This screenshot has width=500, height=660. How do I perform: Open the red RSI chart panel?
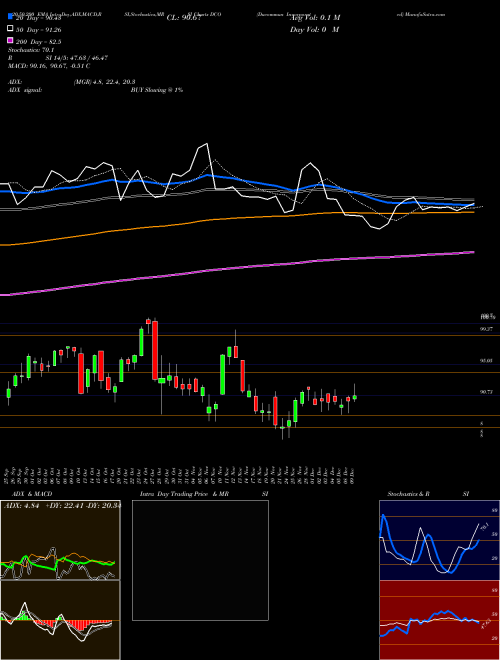coord(439,620)
